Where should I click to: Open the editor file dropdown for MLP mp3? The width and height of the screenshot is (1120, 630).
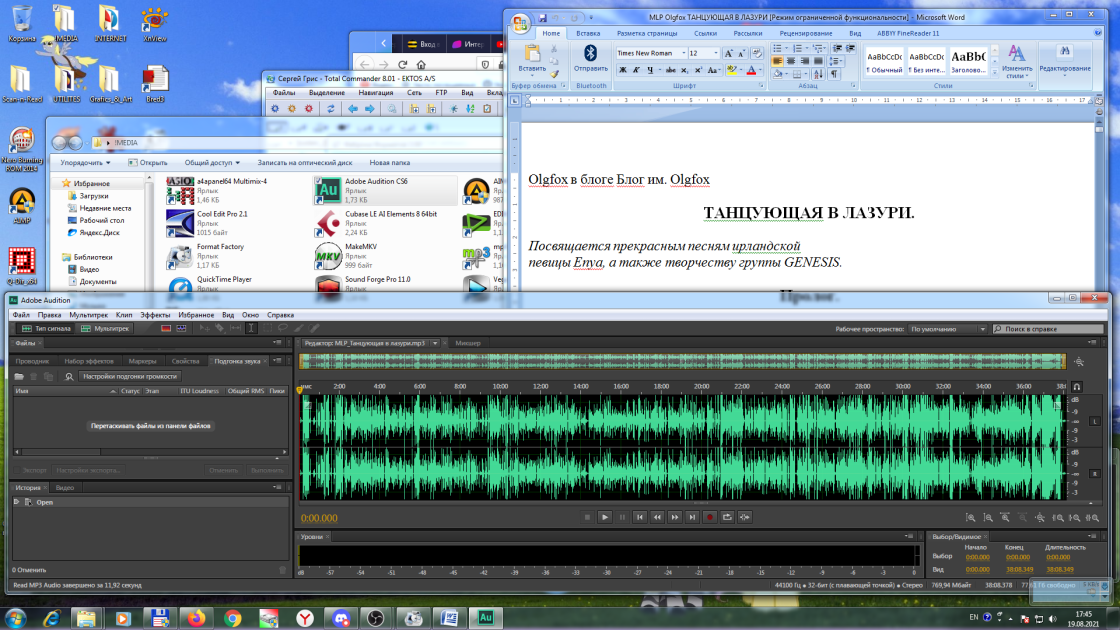click(x=434, y=343)
